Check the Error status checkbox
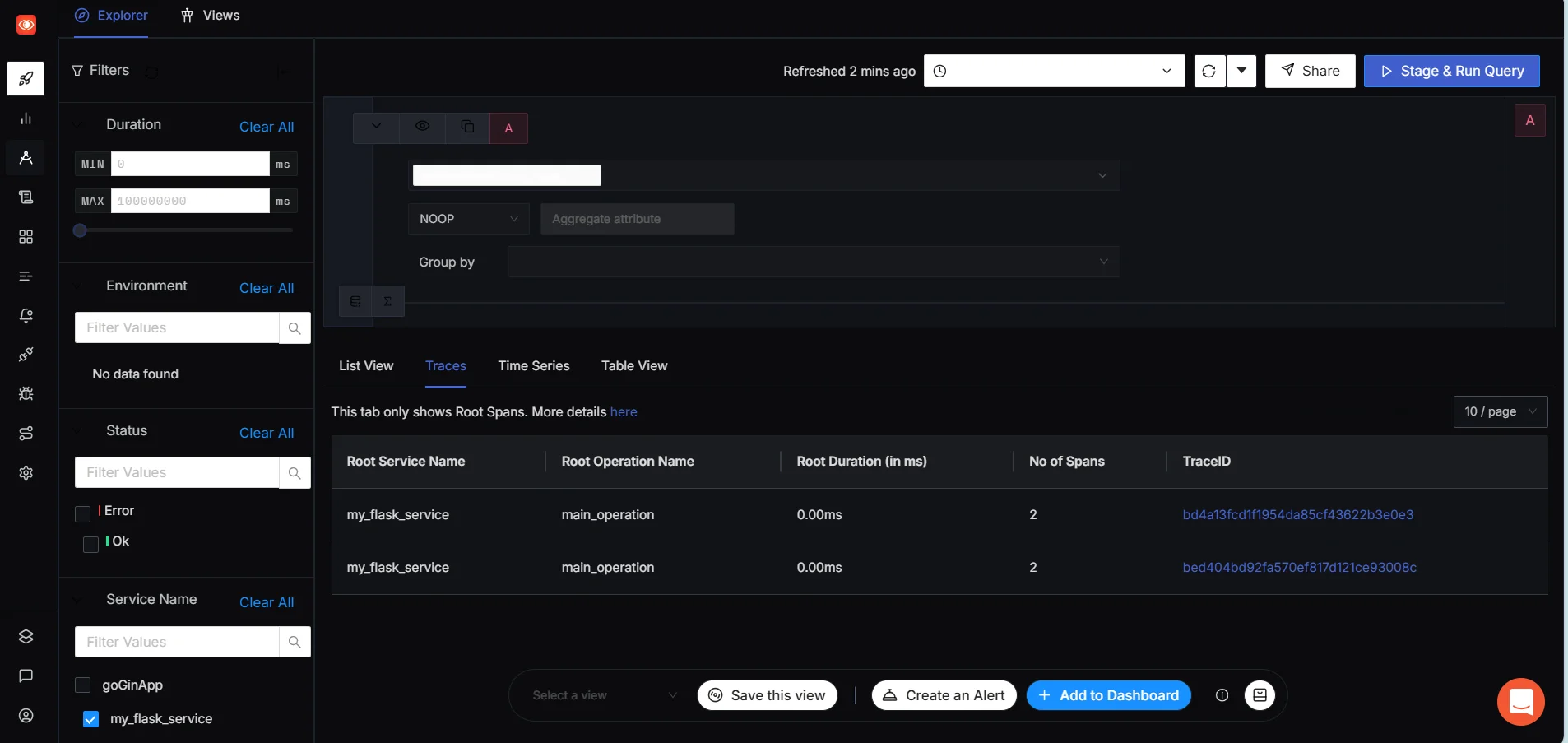 (x=82, y=514)
